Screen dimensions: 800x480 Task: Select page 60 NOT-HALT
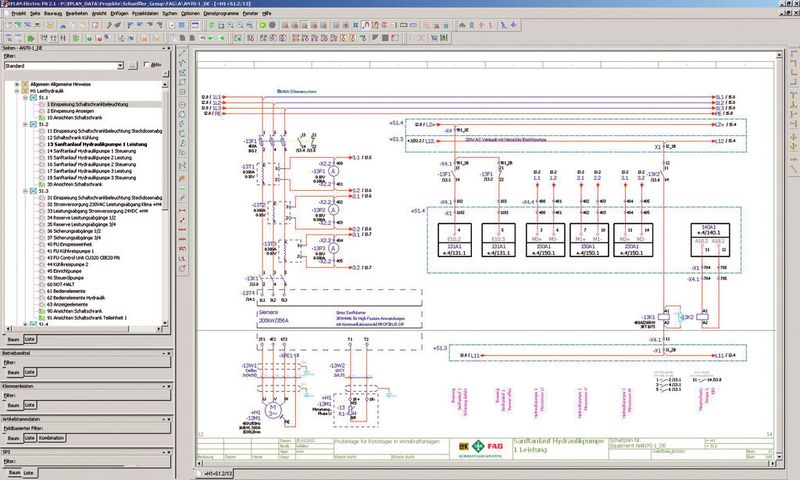point(61,284)
